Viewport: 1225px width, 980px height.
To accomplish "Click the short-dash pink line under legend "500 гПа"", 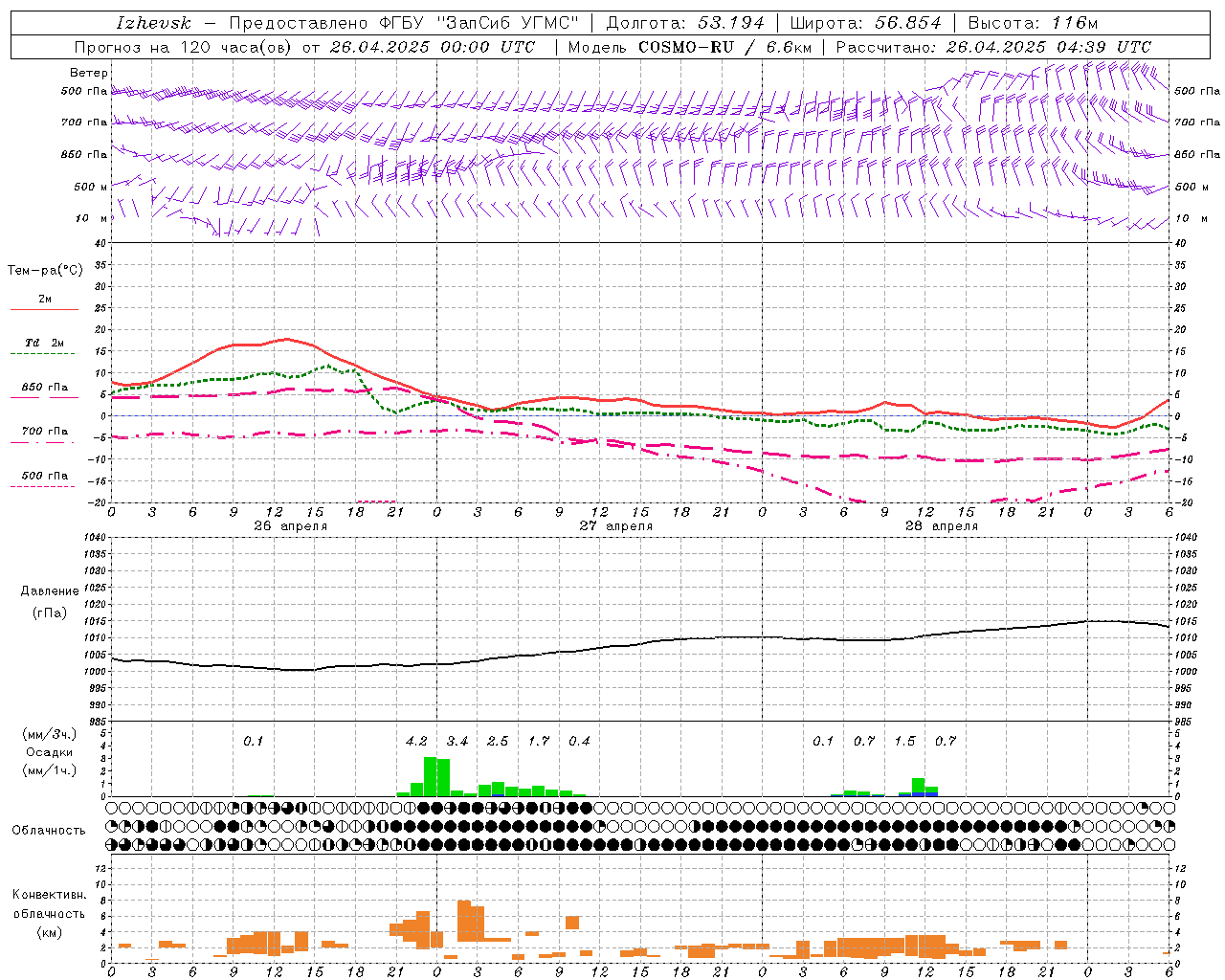I will pos(42,487).
